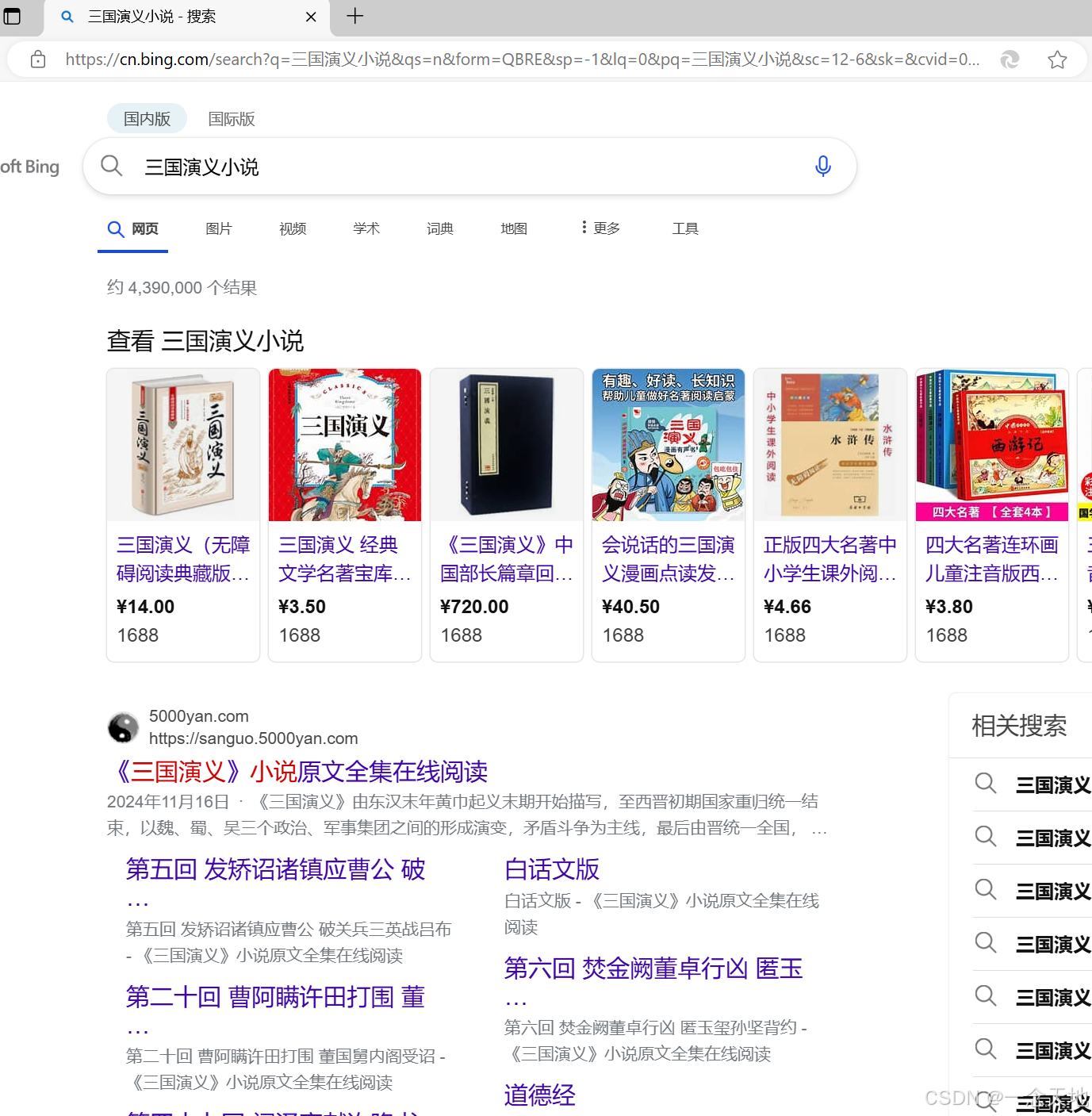The height and width of the screenshot is (1116, 1092).
Task: Click sixth related search magnifier icon
Action: pyautogui.click(x=986, y=1049)
